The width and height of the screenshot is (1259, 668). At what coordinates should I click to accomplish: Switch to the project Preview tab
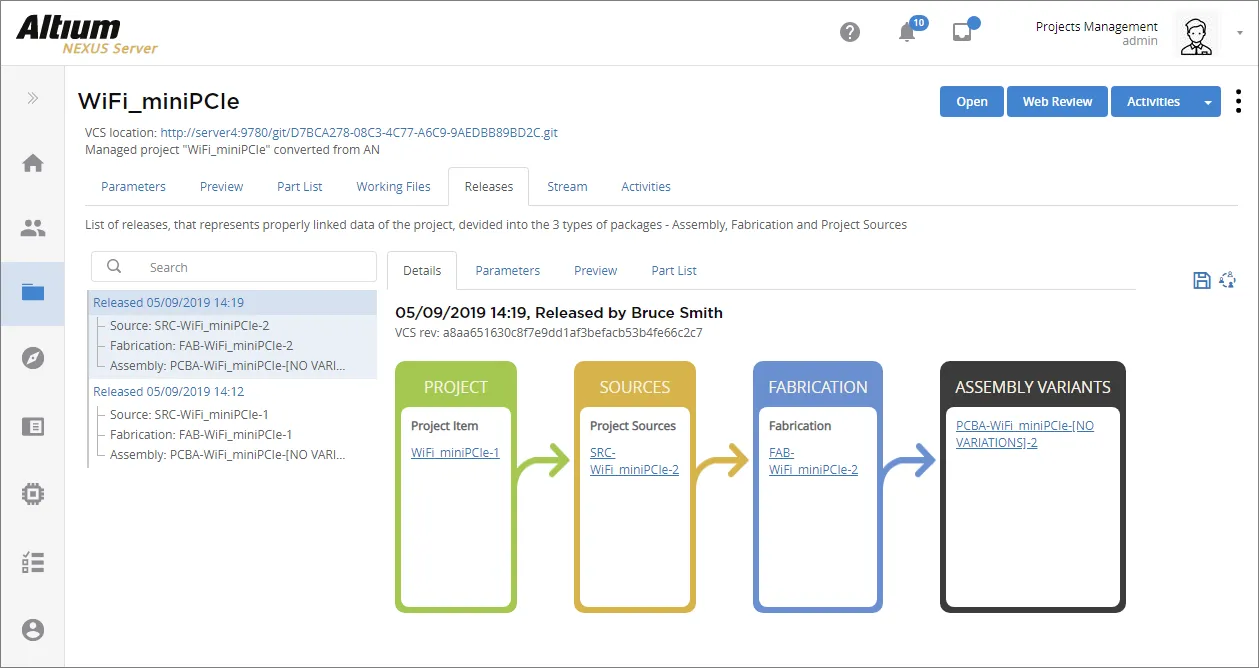[x=221, y=187]
